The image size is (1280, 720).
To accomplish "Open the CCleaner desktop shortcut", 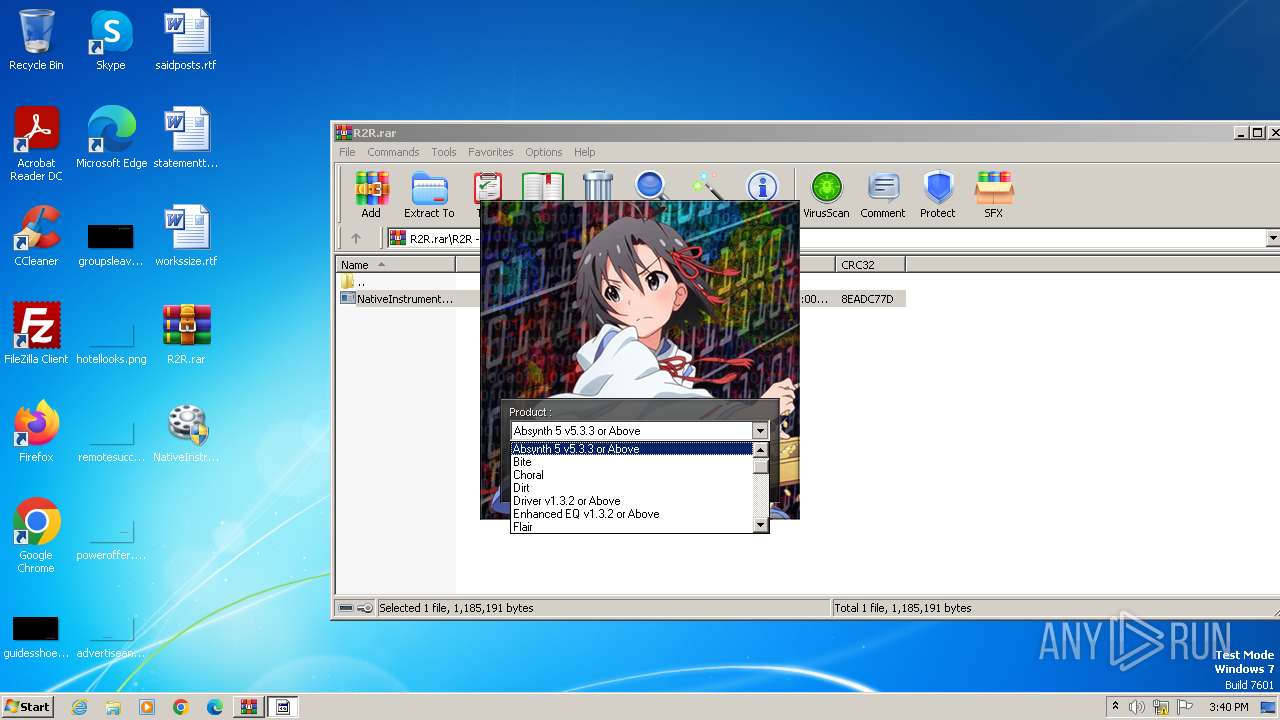I will [x=36, y=236].
